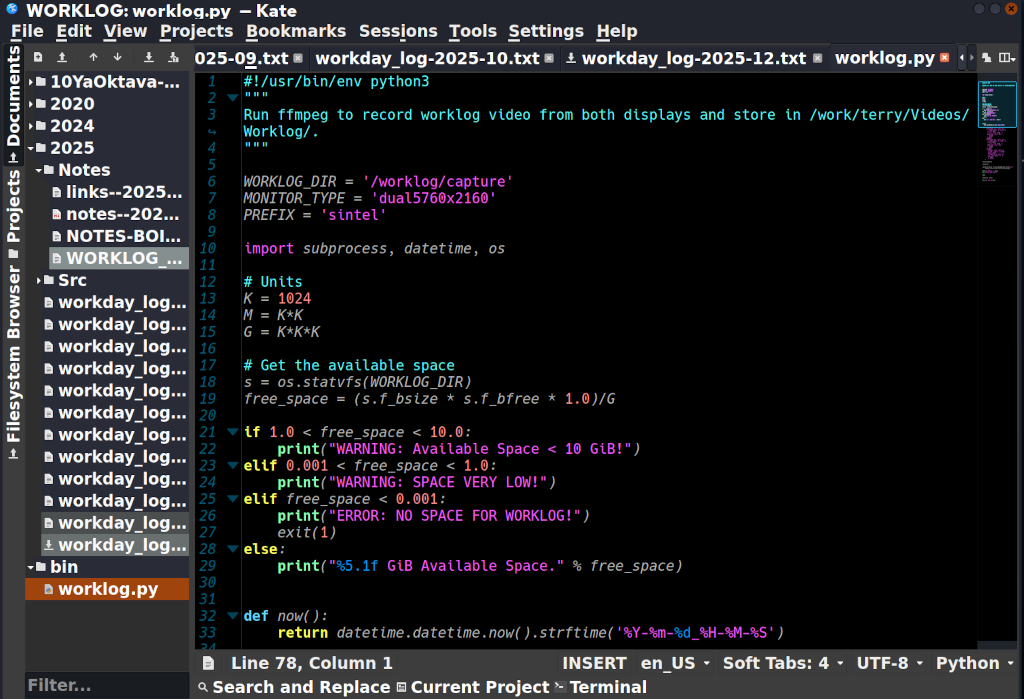Viewport: 1024px width, 699px height.
Task: Open the Current Project panel
Action: click(x=473, y=687)
